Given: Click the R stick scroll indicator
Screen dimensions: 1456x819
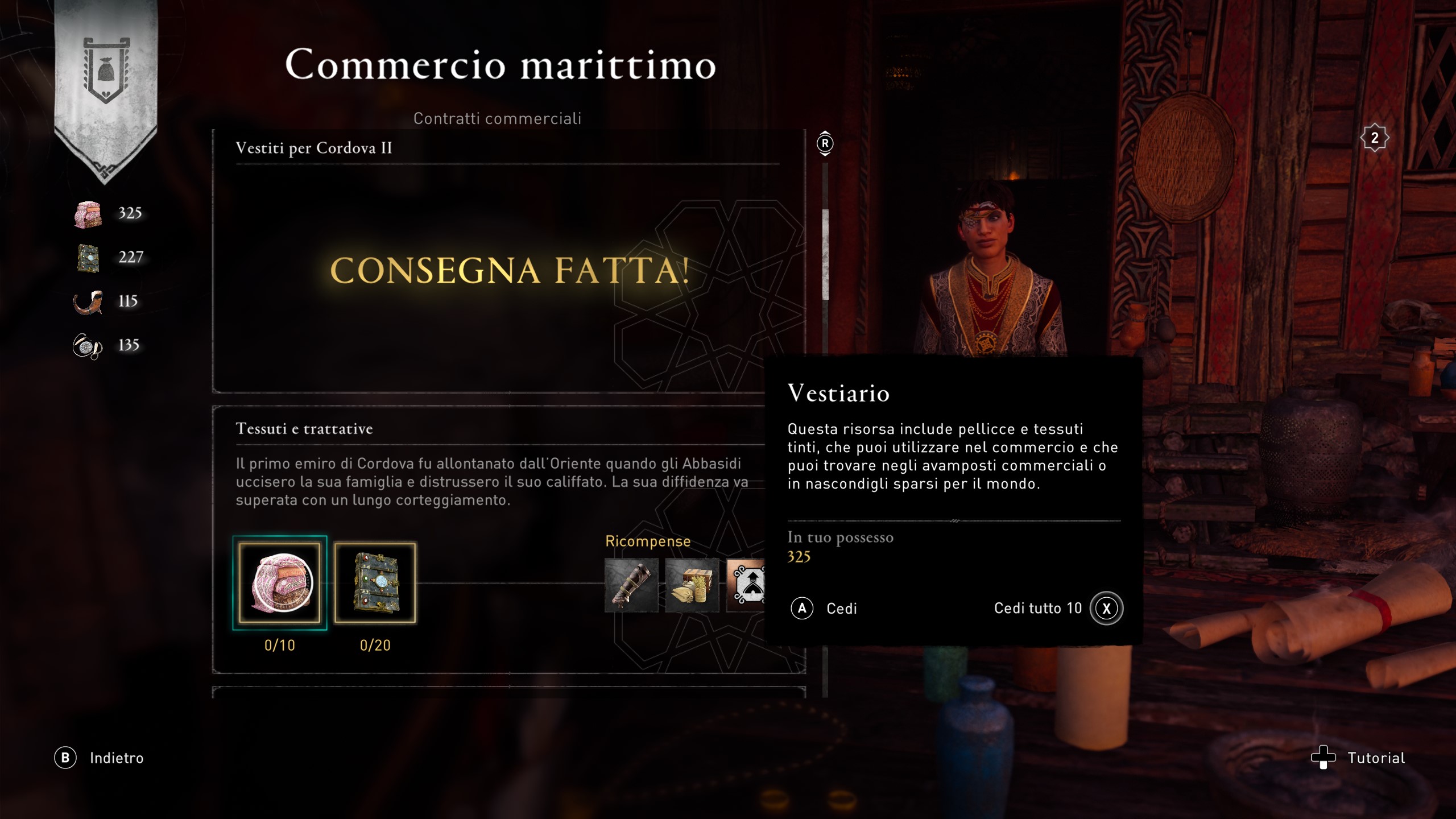Looking at the screenshot, I should pos(825,143).
